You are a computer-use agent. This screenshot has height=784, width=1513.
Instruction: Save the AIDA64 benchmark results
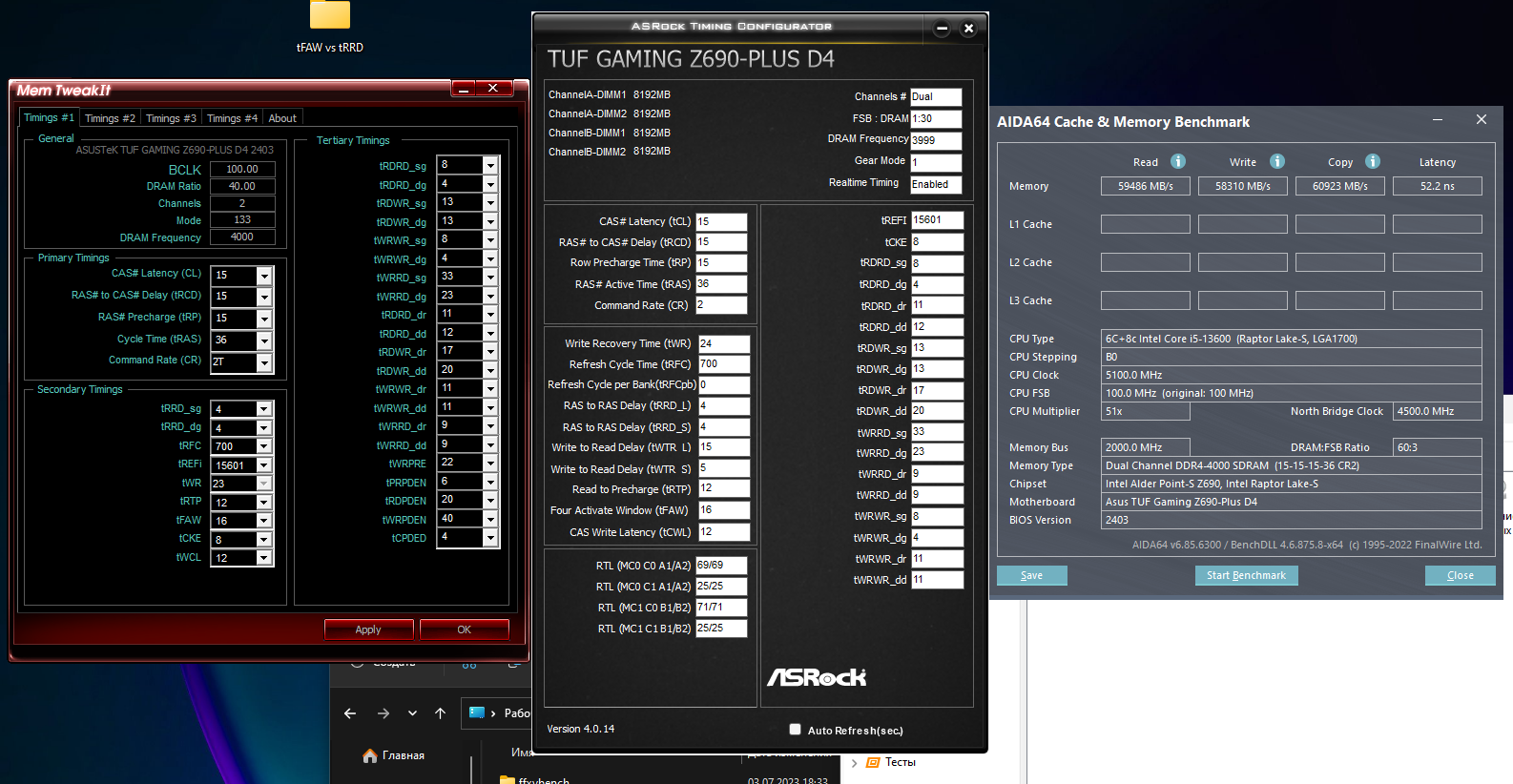coord(1032,575)
